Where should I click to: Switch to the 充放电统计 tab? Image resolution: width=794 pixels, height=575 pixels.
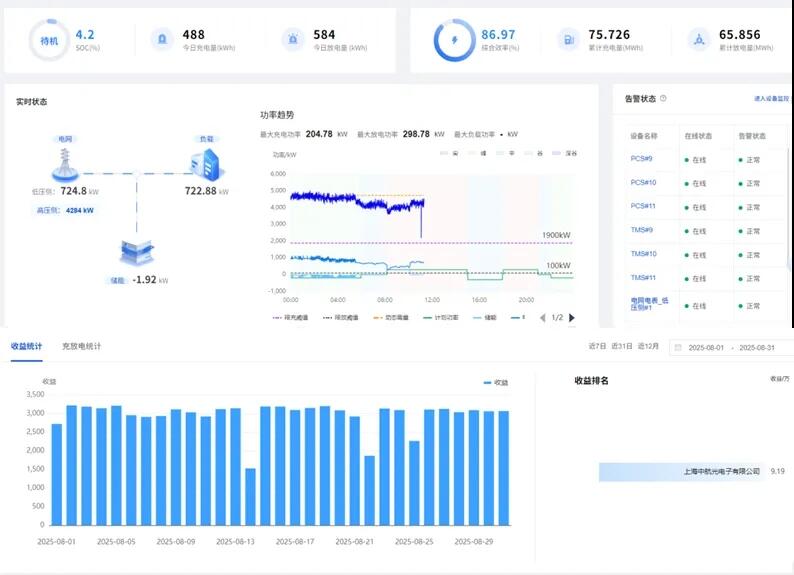tap(81, 346)
